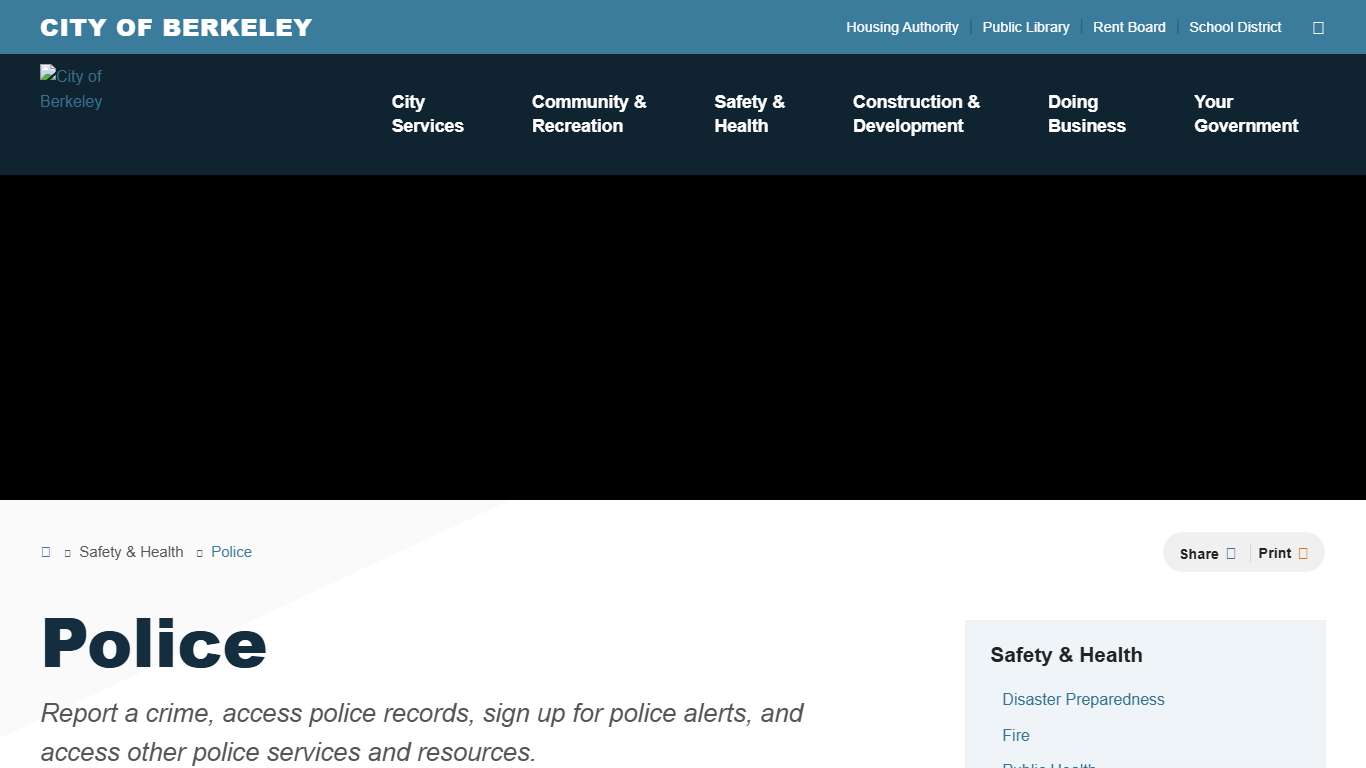Viewport: 1366px width, 768px height.
Task: Click the City of Berkeley logo image
Action: [x=71, y=88]
